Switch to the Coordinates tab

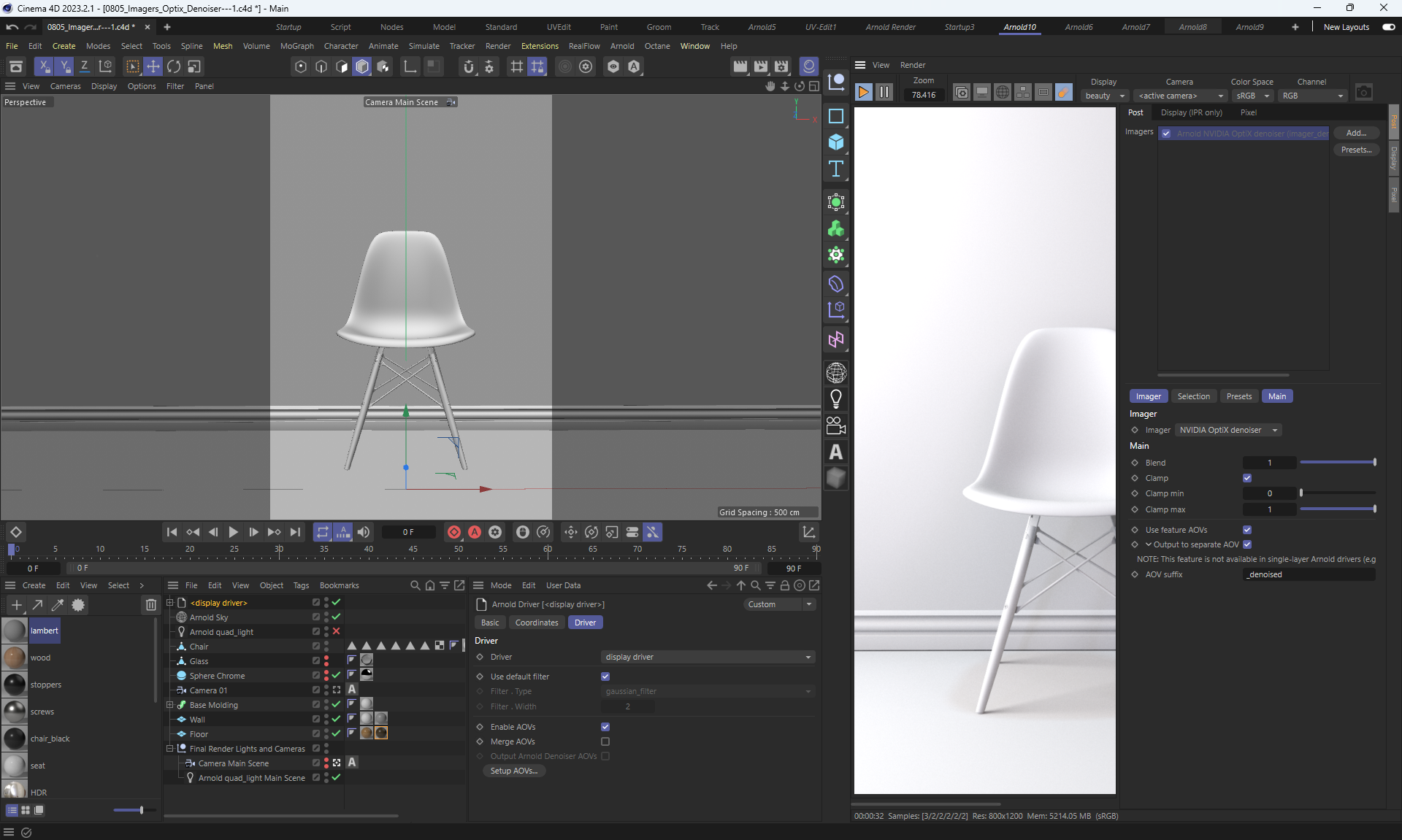coord(536,623)
